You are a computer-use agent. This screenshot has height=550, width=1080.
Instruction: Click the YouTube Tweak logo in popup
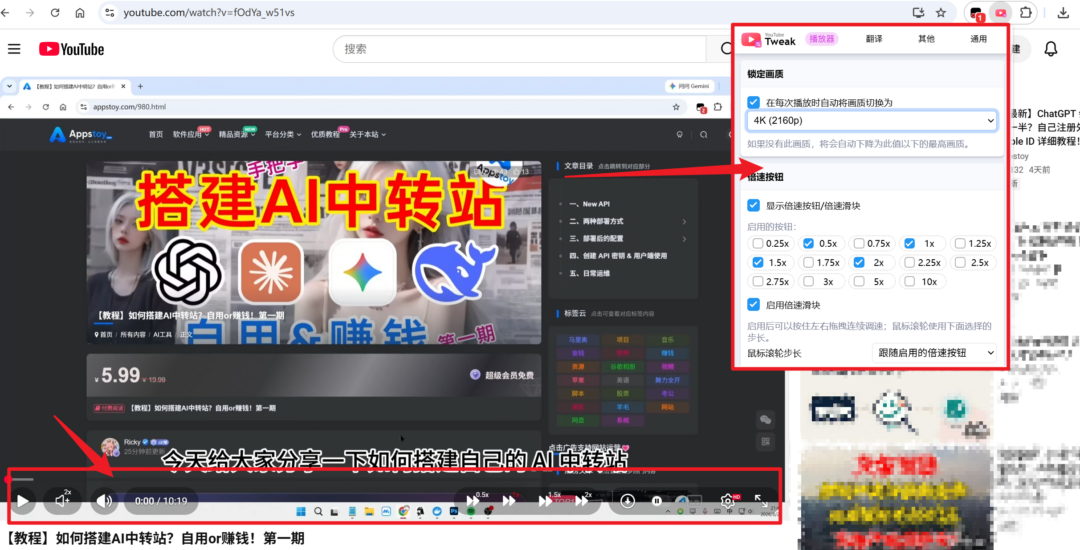(x=768, y=39)
